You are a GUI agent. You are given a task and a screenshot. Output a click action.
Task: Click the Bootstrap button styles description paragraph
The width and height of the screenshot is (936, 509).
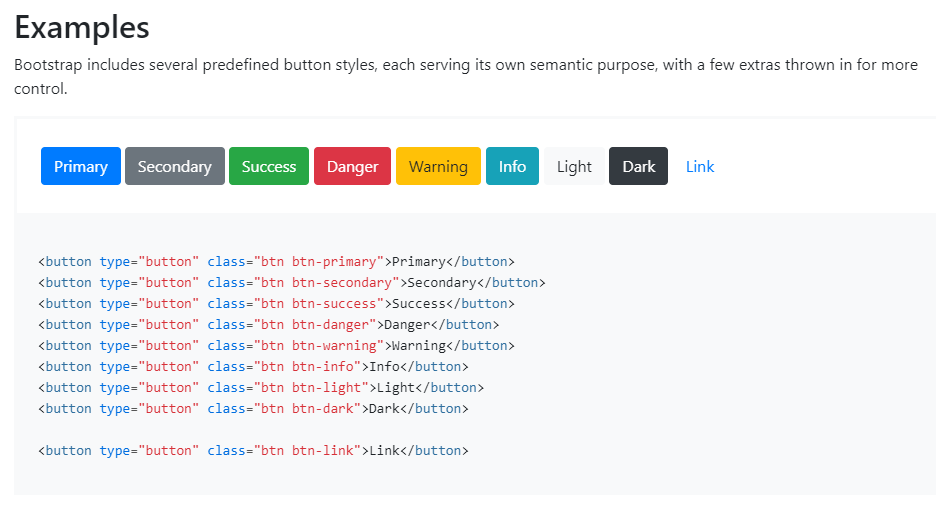pos(465,76)
